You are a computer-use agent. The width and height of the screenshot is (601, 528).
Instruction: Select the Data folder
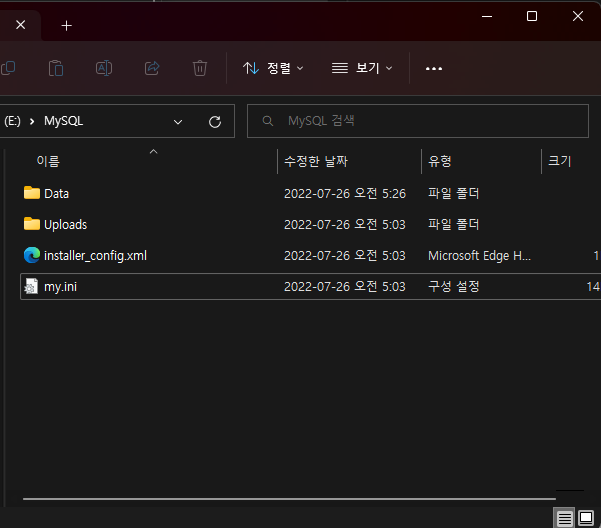click(56, 193)
